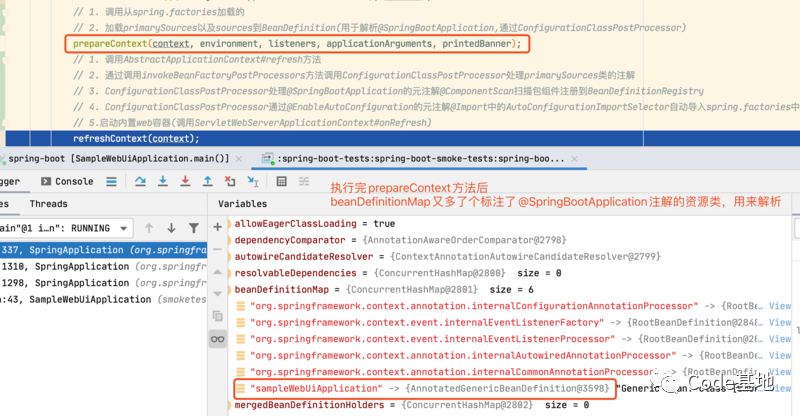Click View link for internalCommonAnnotationProcessor
This screenshot has height=416, width=800.
point(780,372)
